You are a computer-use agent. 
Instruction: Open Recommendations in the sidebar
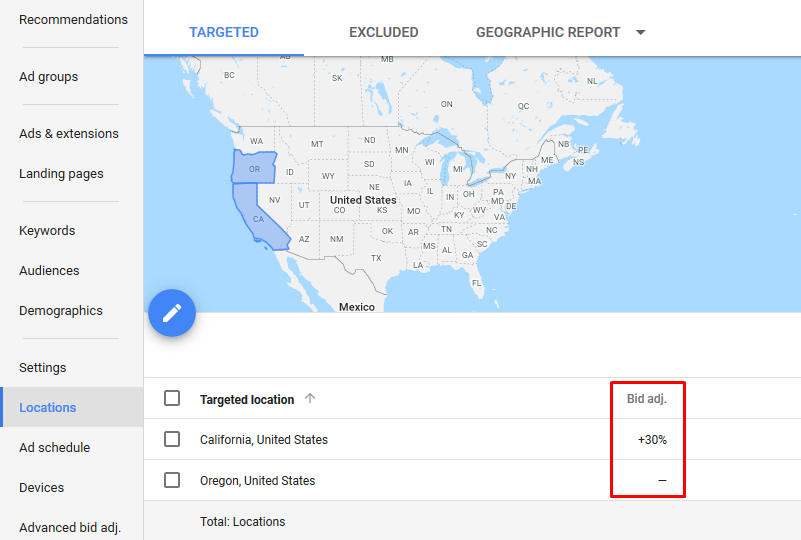(x=73, y=19)
